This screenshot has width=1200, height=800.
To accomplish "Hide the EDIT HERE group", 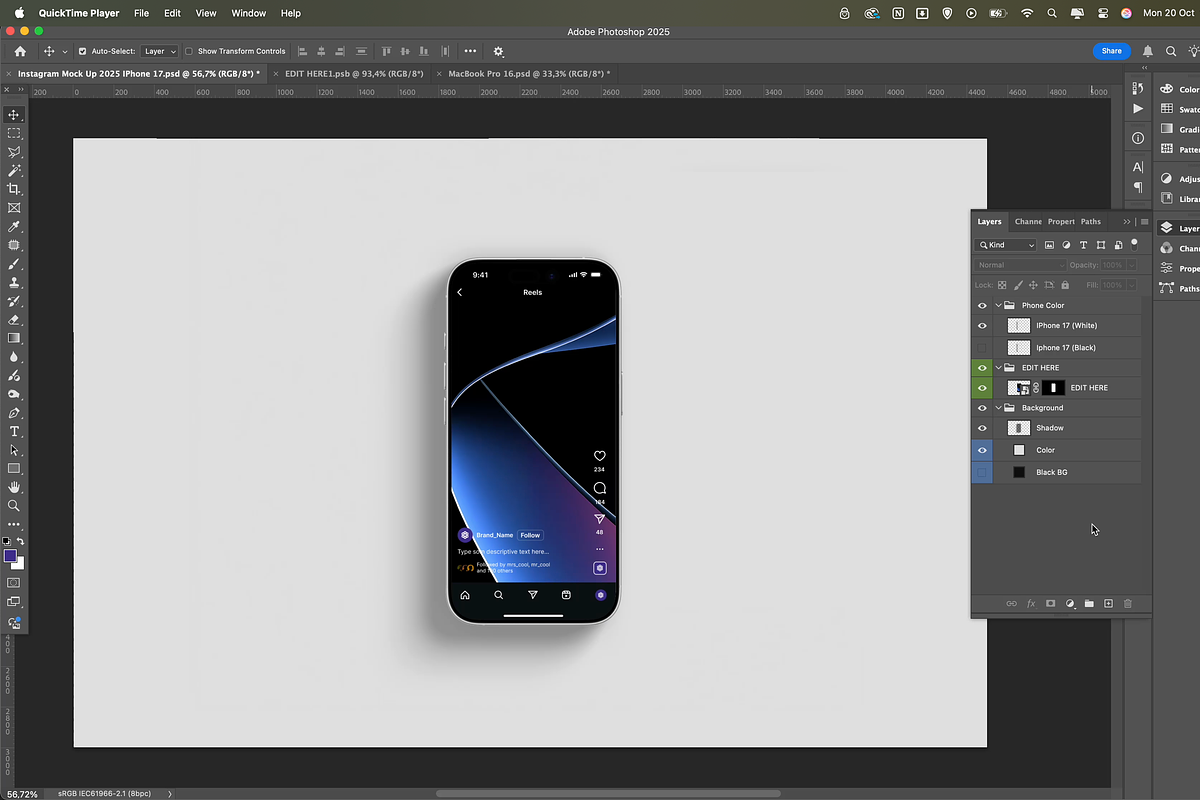I will click(x=982, y=368).
